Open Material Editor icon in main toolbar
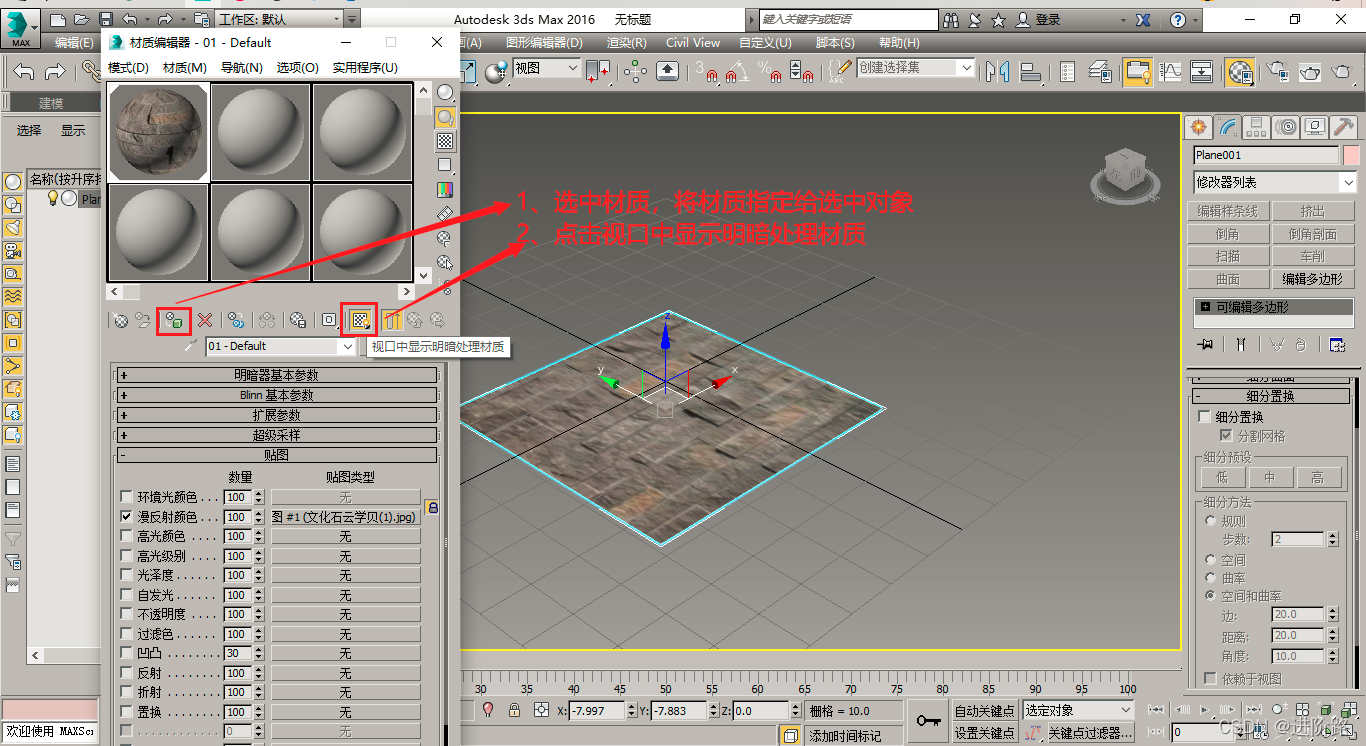Viewport: 1366px width, 746px height. click(1240, 71)
